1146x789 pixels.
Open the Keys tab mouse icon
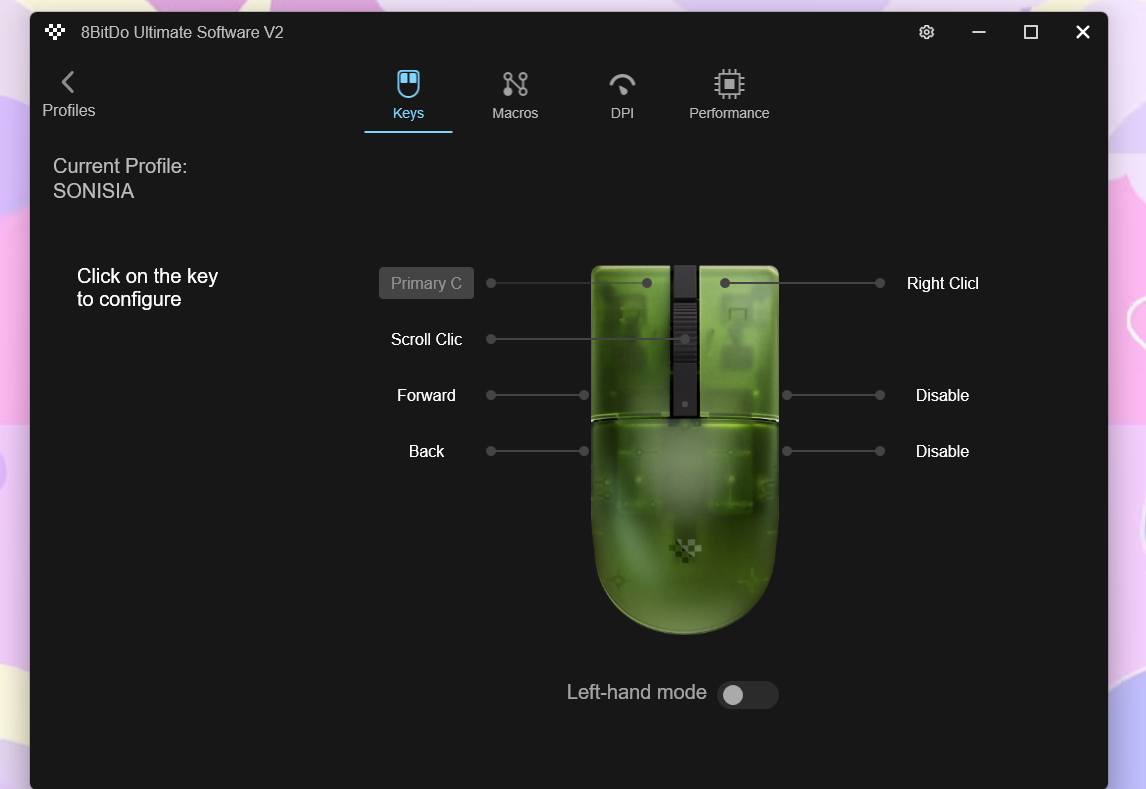click(x=408, y=84)
